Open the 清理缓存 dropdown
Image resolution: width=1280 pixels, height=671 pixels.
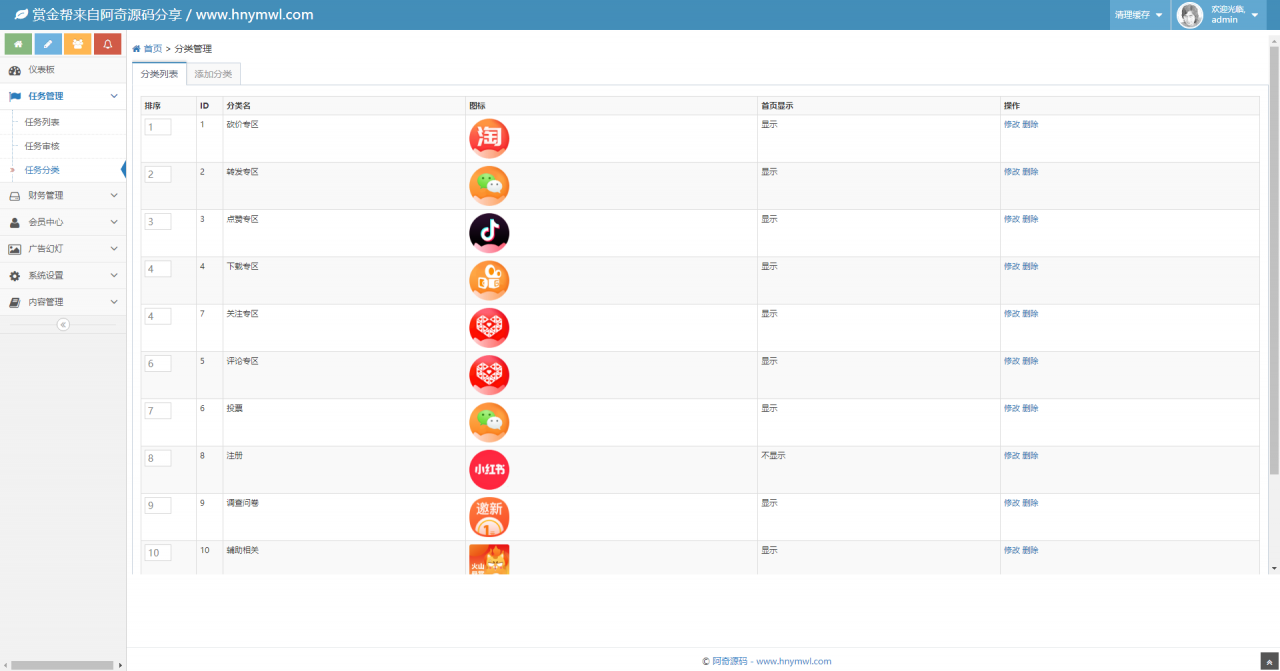1139,15
